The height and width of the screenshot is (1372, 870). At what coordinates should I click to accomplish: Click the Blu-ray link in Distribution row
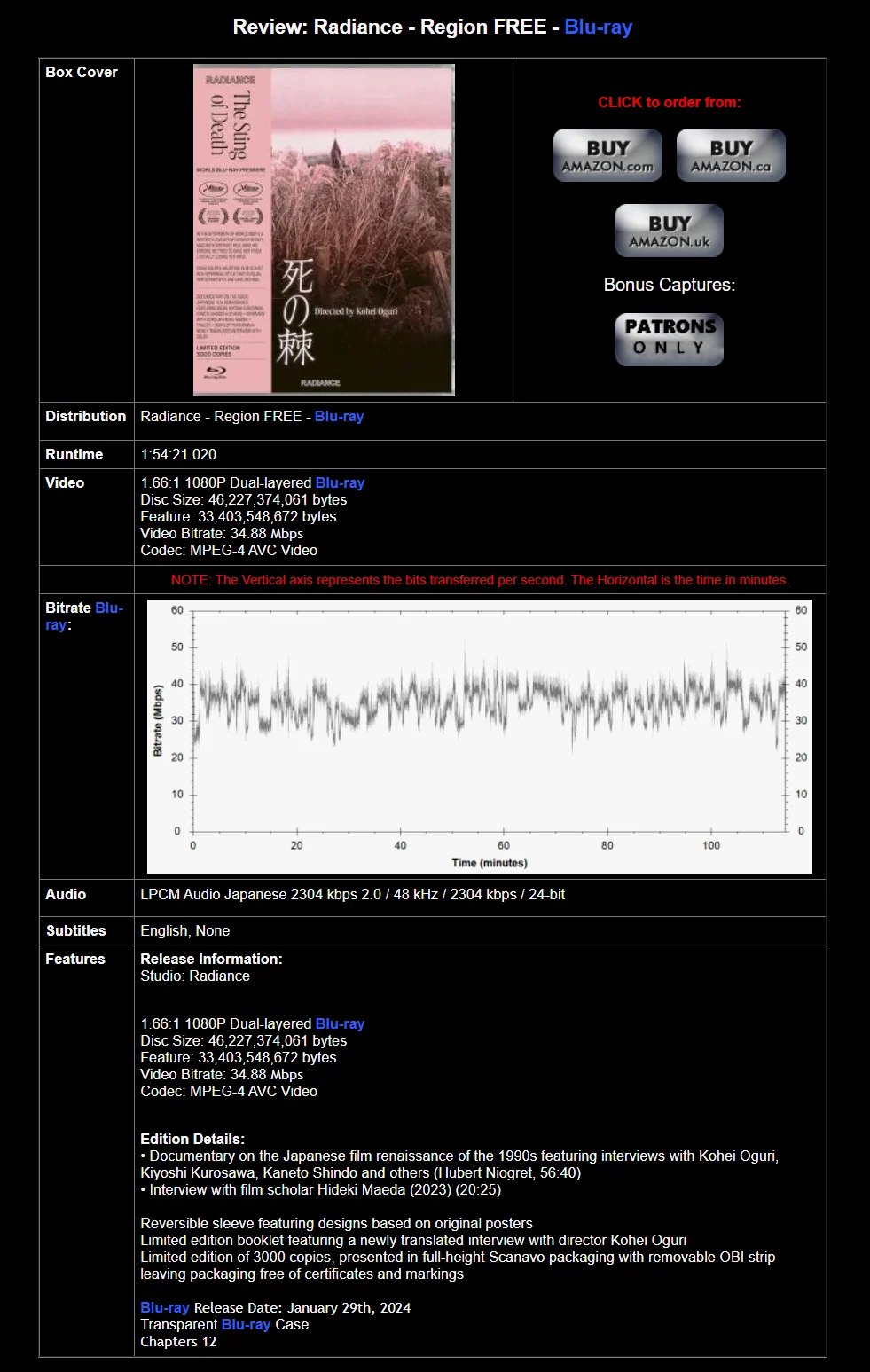pos(339,416)
